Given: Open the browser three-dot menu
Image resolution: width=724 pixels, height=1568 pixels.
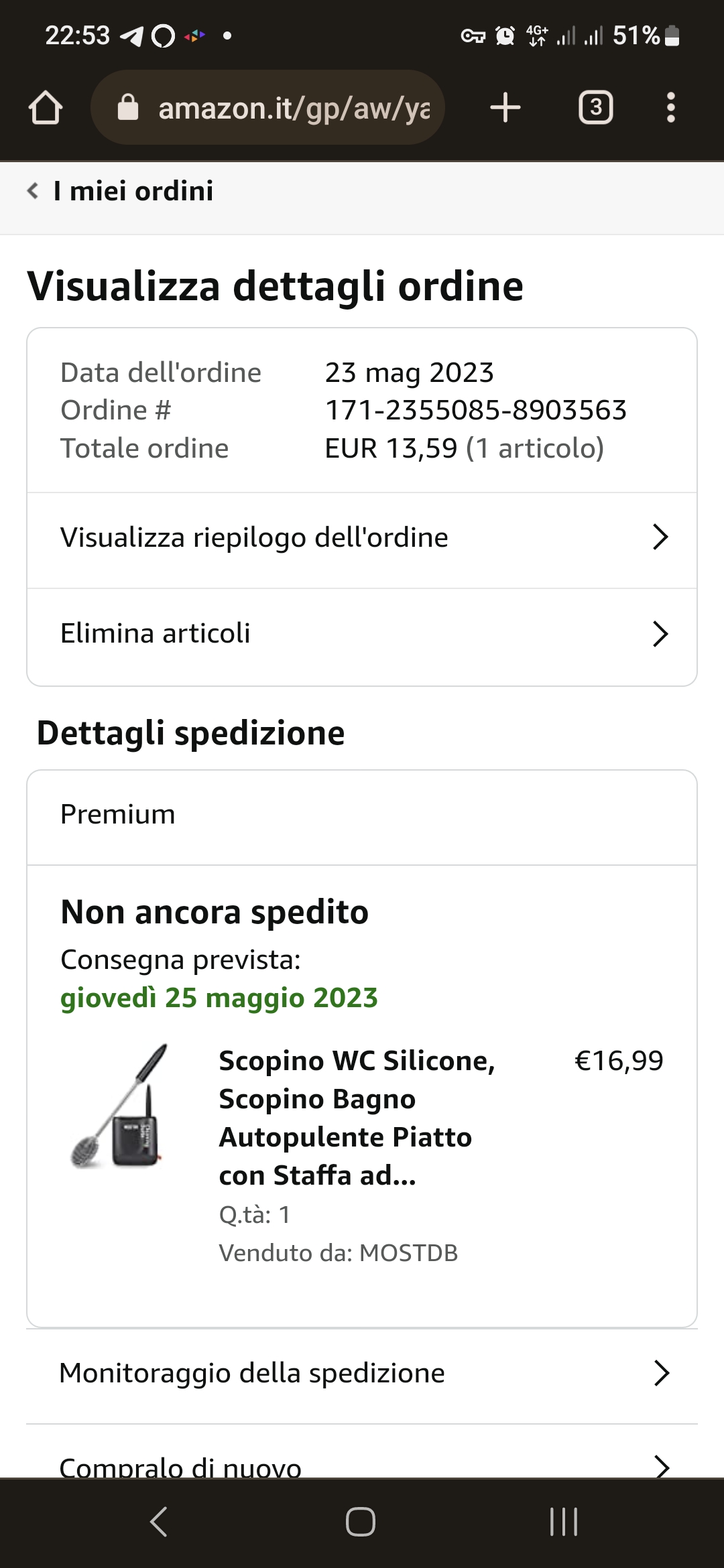Looking at the screenshot, I should 670,108.
